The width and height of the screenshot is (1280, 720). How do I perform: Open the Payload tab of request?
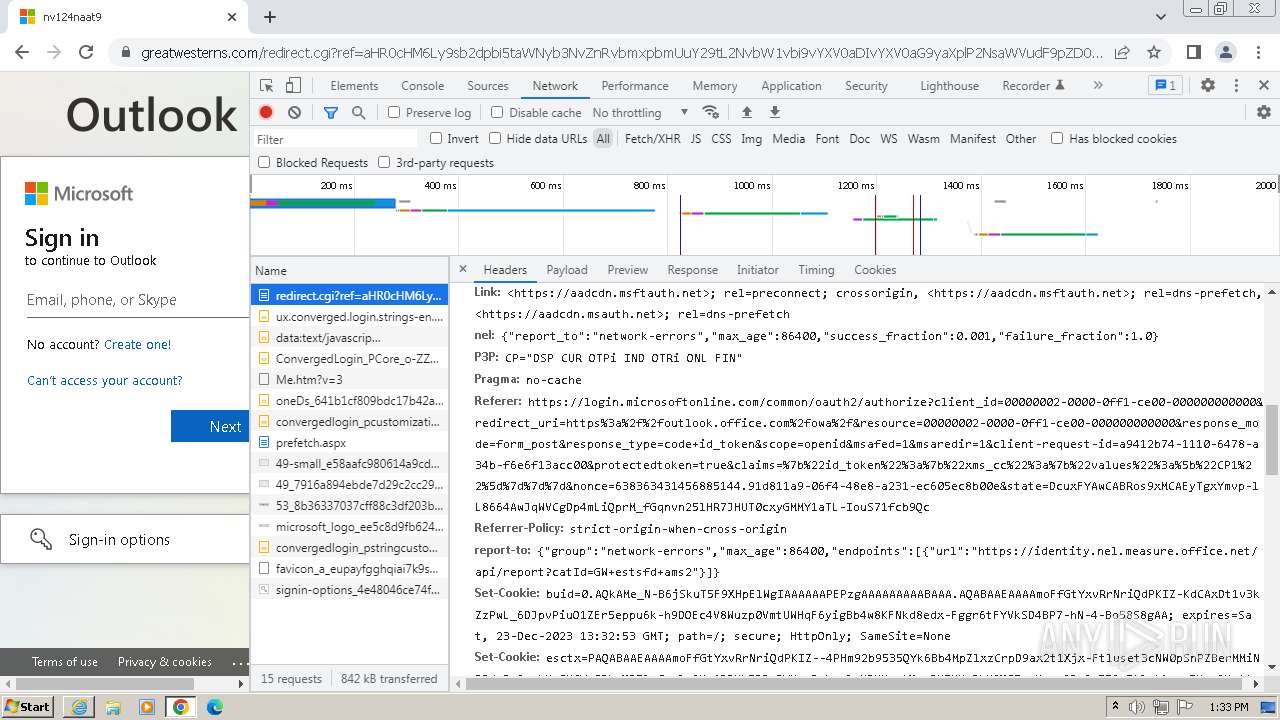pyautogui.click(x=567, y=270)
